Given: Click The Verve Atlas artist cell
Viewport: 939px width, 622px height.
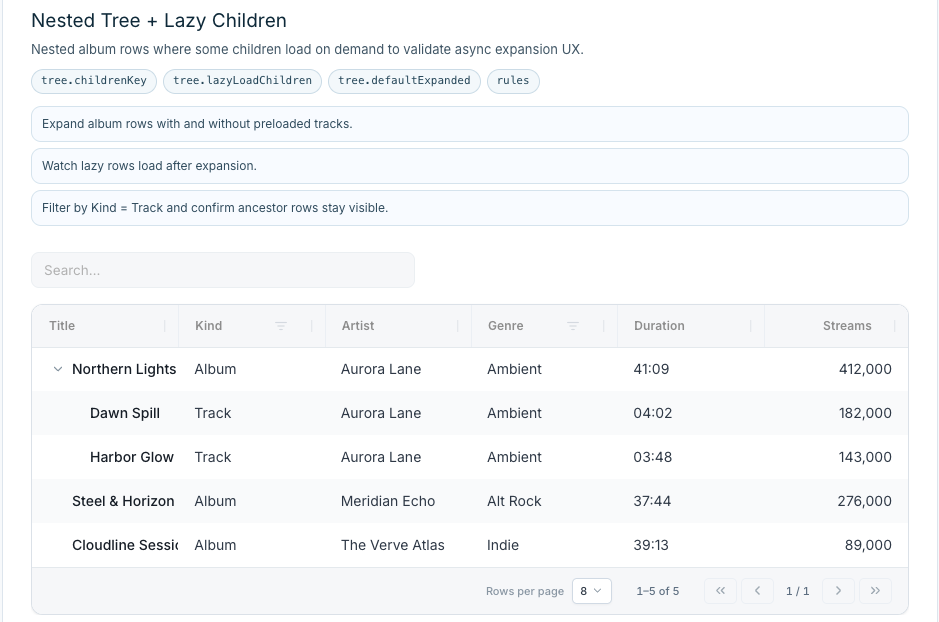Looking at the screenshot, I should pyautogui.click(x=393, y=545).
